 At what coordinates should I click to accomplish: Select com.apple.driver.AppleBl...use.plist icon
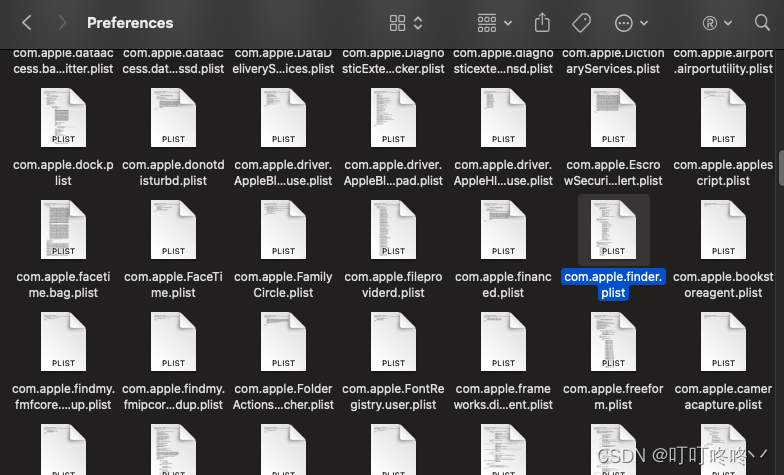point(283,118)
